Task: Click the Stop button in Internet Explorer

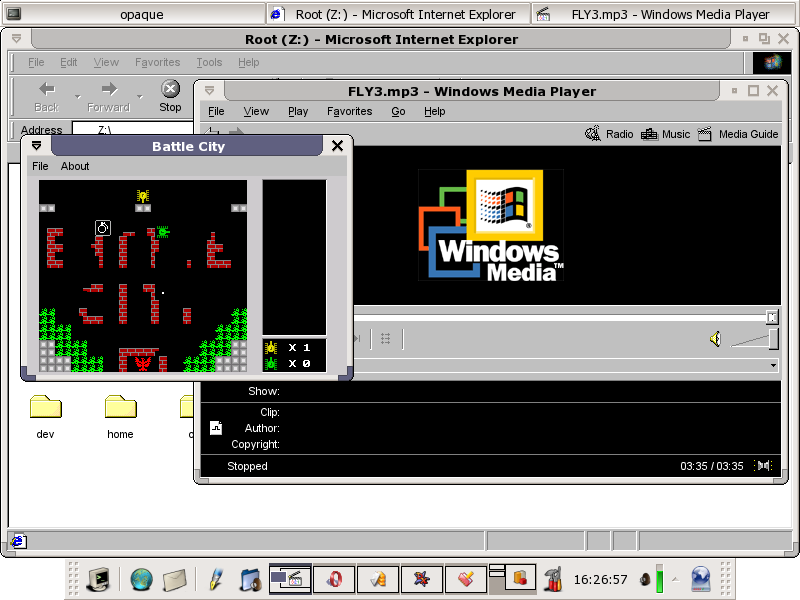Action: point(171,96)
